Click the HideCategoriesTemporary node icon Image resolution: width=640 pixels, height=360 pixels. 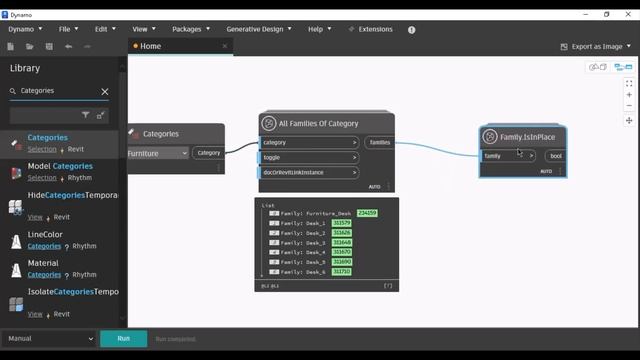16,207
